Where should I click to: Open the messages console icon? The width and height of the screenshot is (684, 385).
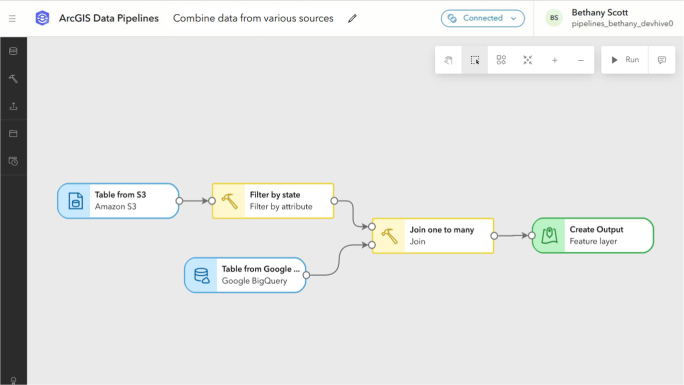(662, 60)
